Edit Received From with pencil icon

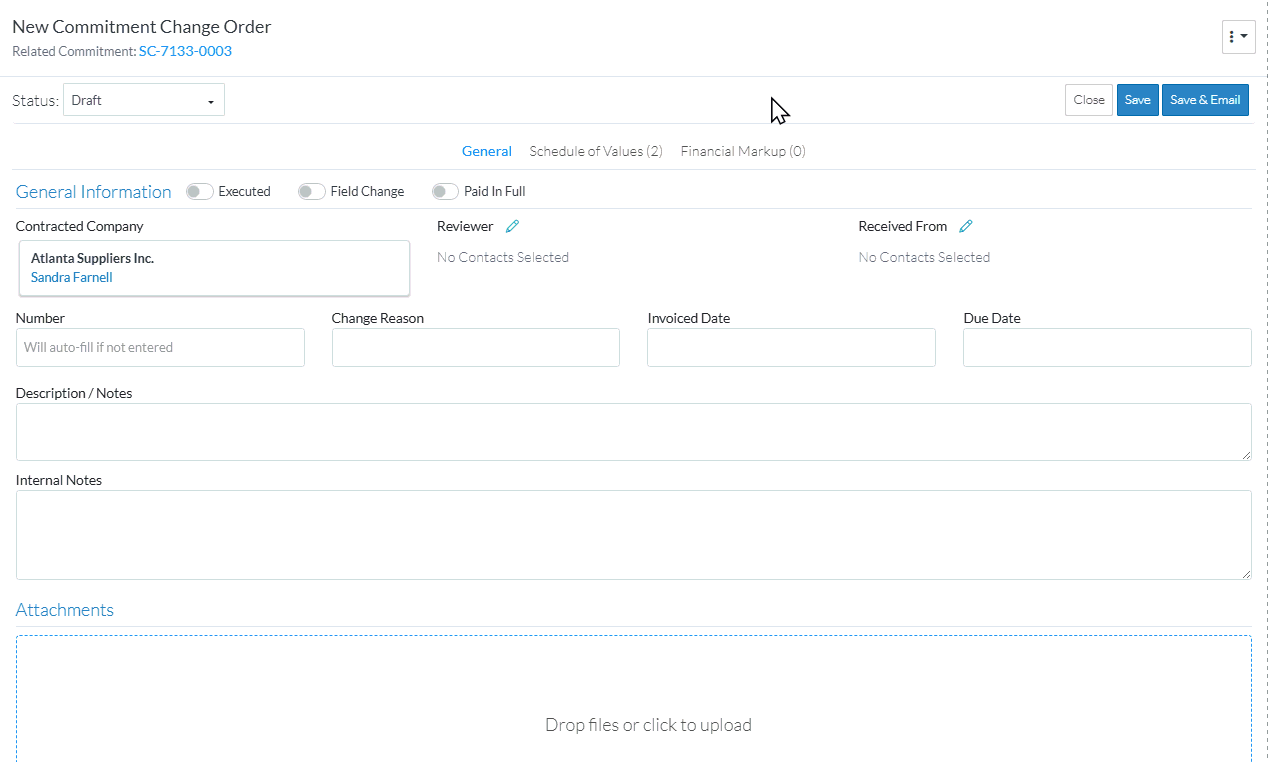[966, 226]
